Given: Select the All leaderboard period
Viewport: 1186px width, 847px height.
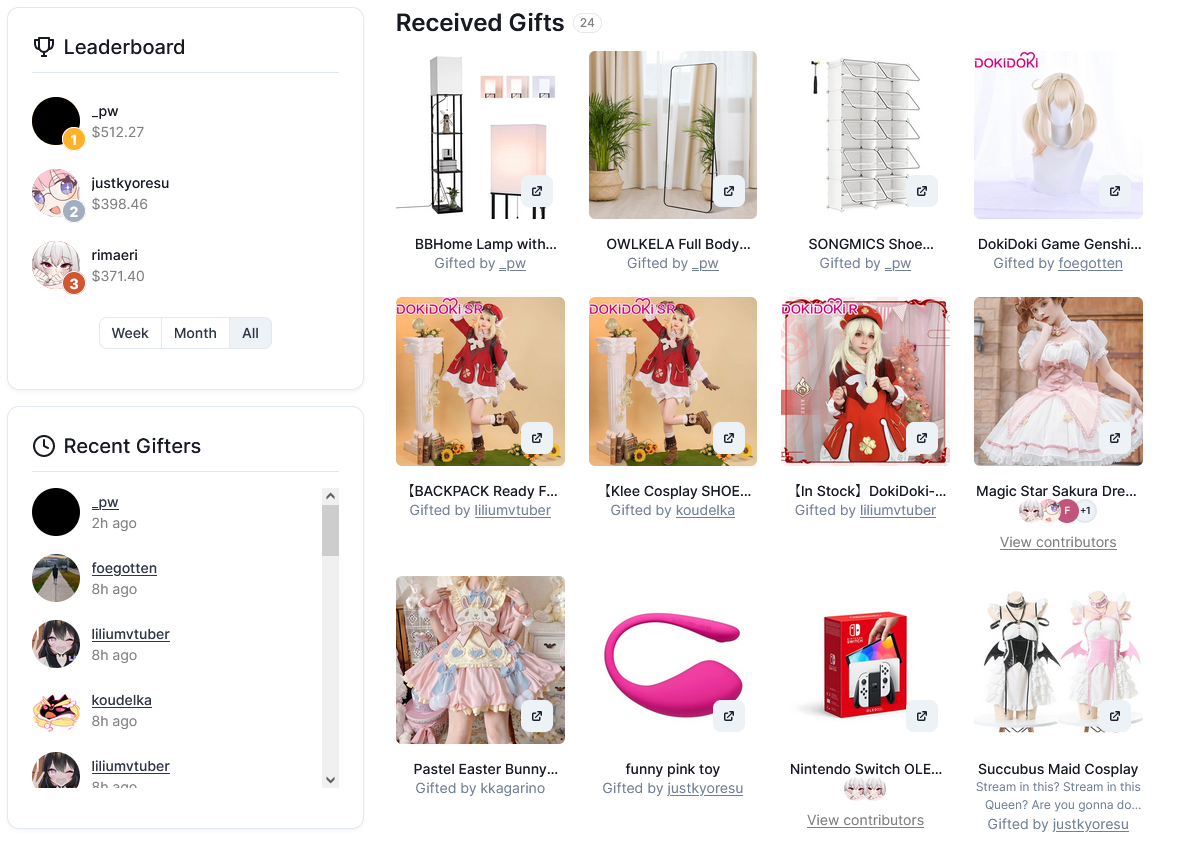Looking at the screenshot, I should click(x=250, y=333).
